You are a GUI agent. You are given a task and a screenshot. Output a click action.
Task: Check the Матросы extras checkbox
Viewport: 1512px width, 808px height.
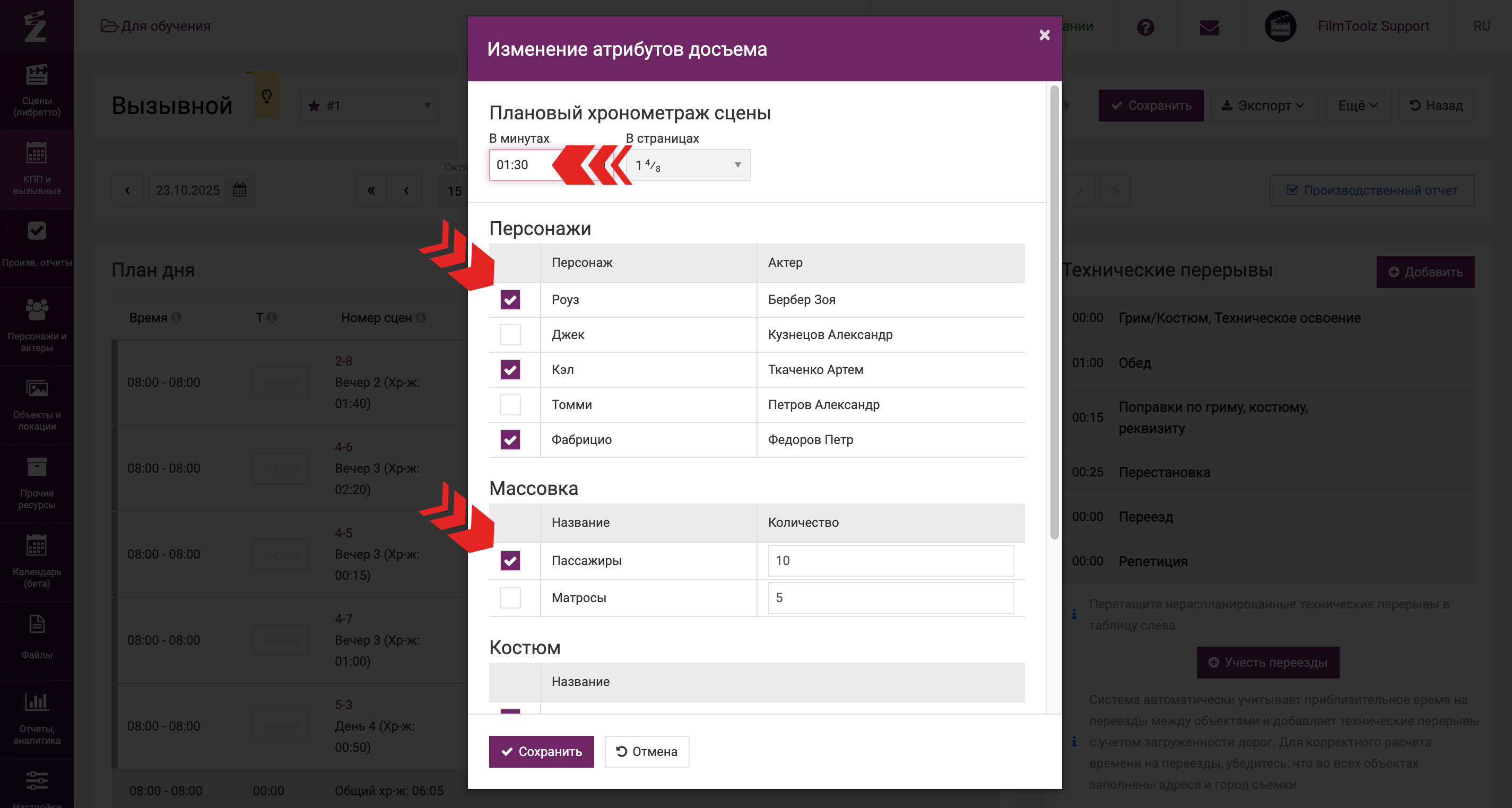point(510,597)
